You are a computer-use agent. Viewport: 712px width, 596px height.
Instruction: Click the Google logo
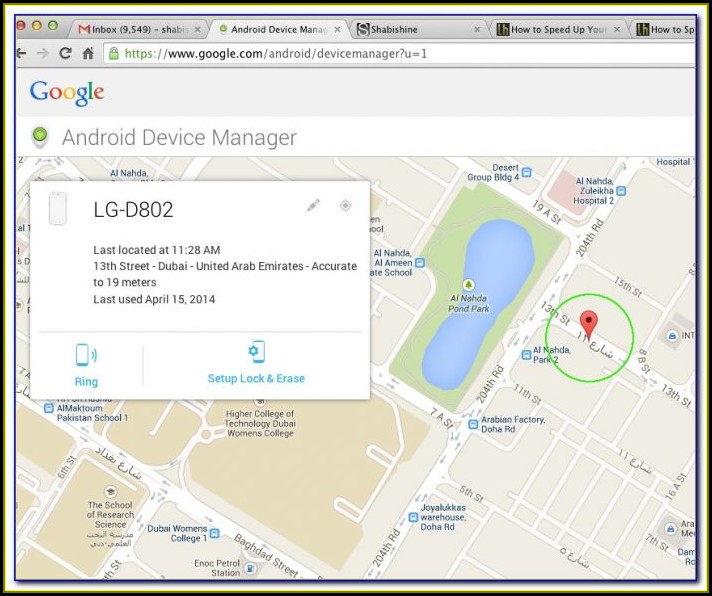tap(67, 93)
